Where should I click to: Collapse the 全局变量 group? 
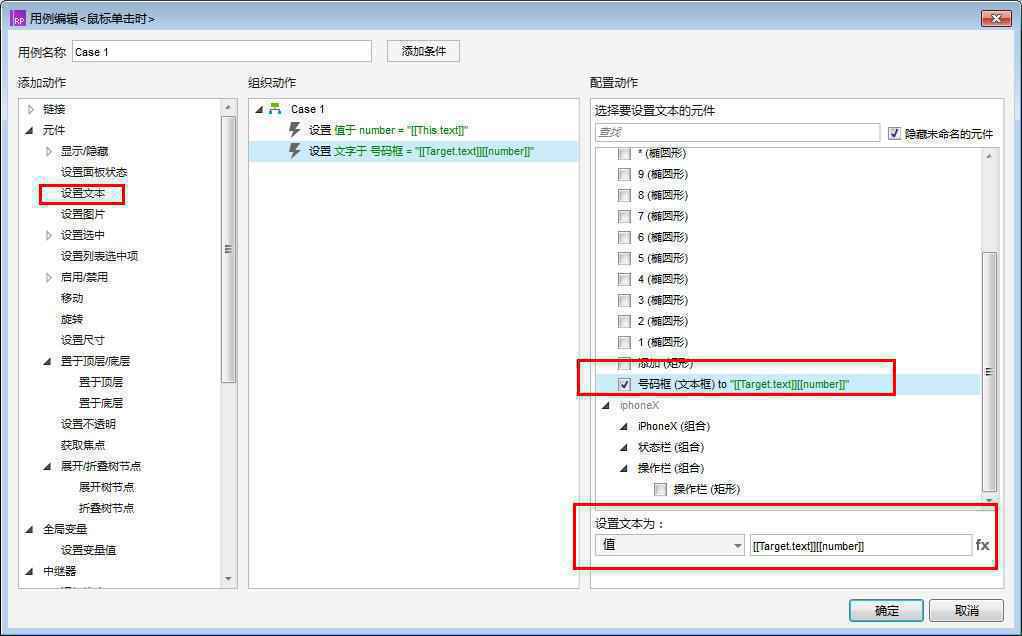pos(30,529)
